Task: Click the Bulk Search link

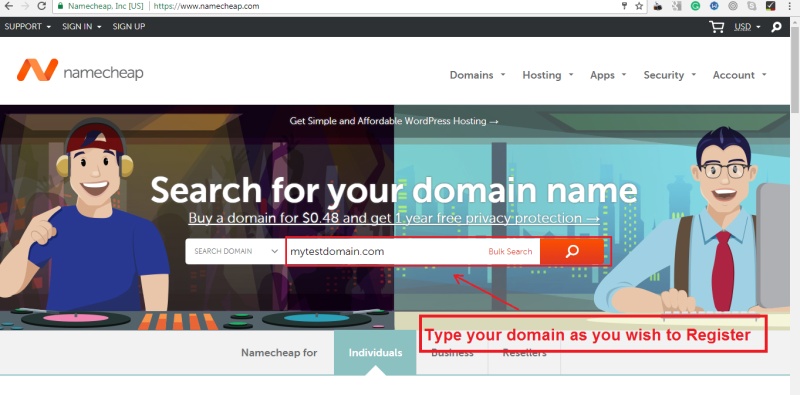Action: click(510, 252)
